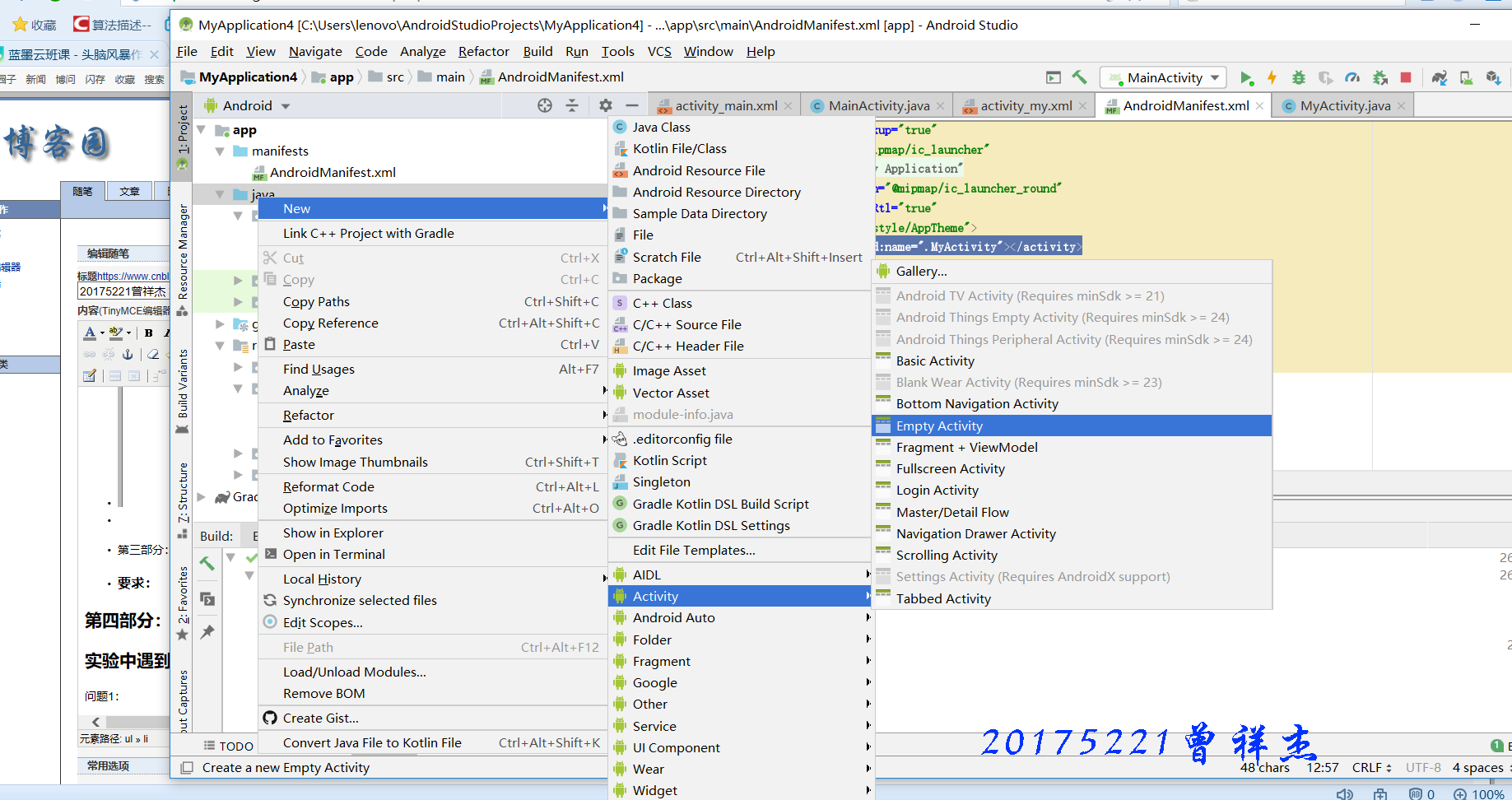1512x800 pixels.
Task: Click the pin icon in Build panel
Action: coord(207,632)
